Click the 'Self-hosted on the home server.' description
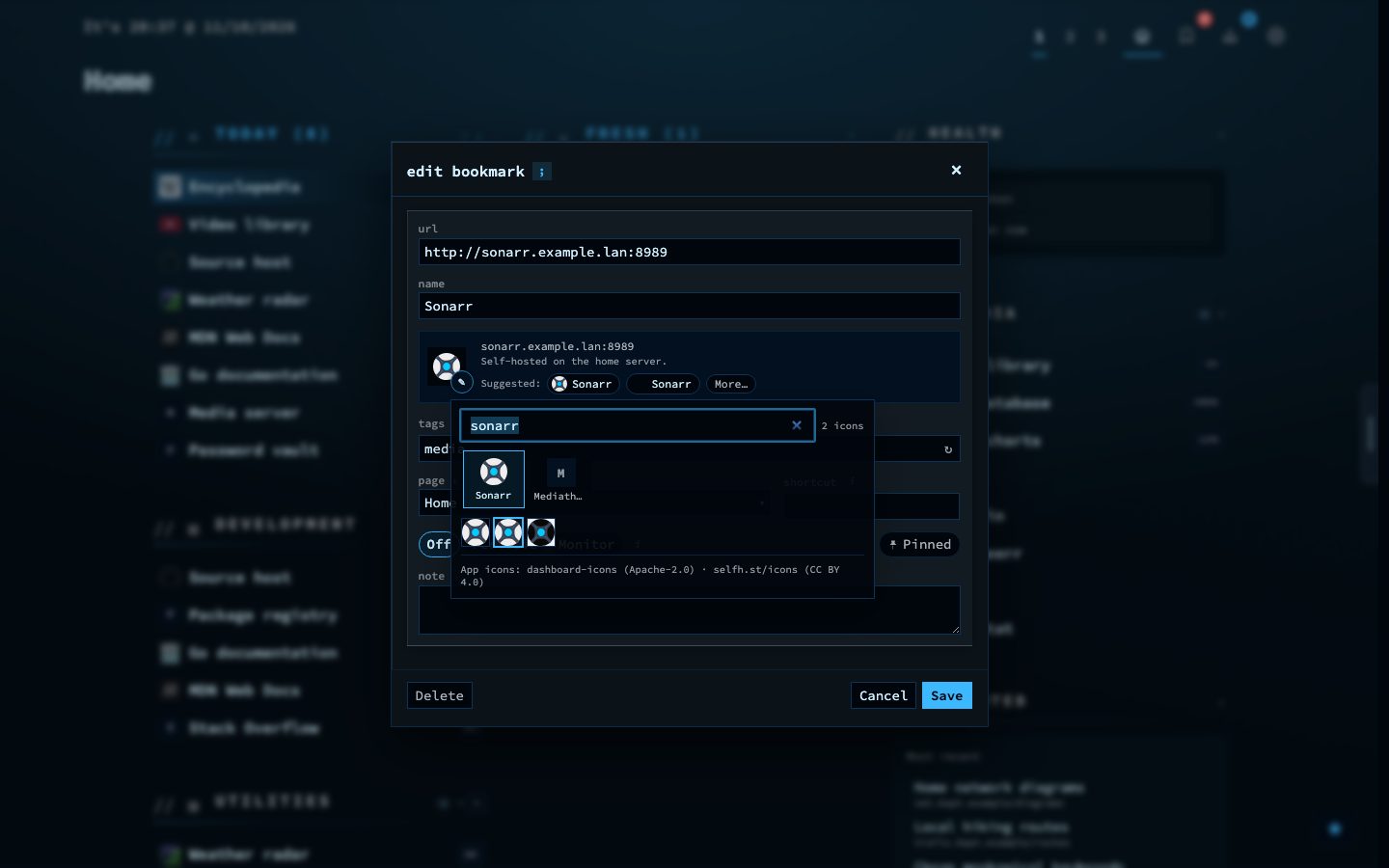The width and height of the screenshot is (1389, 868). pyautogui.click(x=574, y=362)
